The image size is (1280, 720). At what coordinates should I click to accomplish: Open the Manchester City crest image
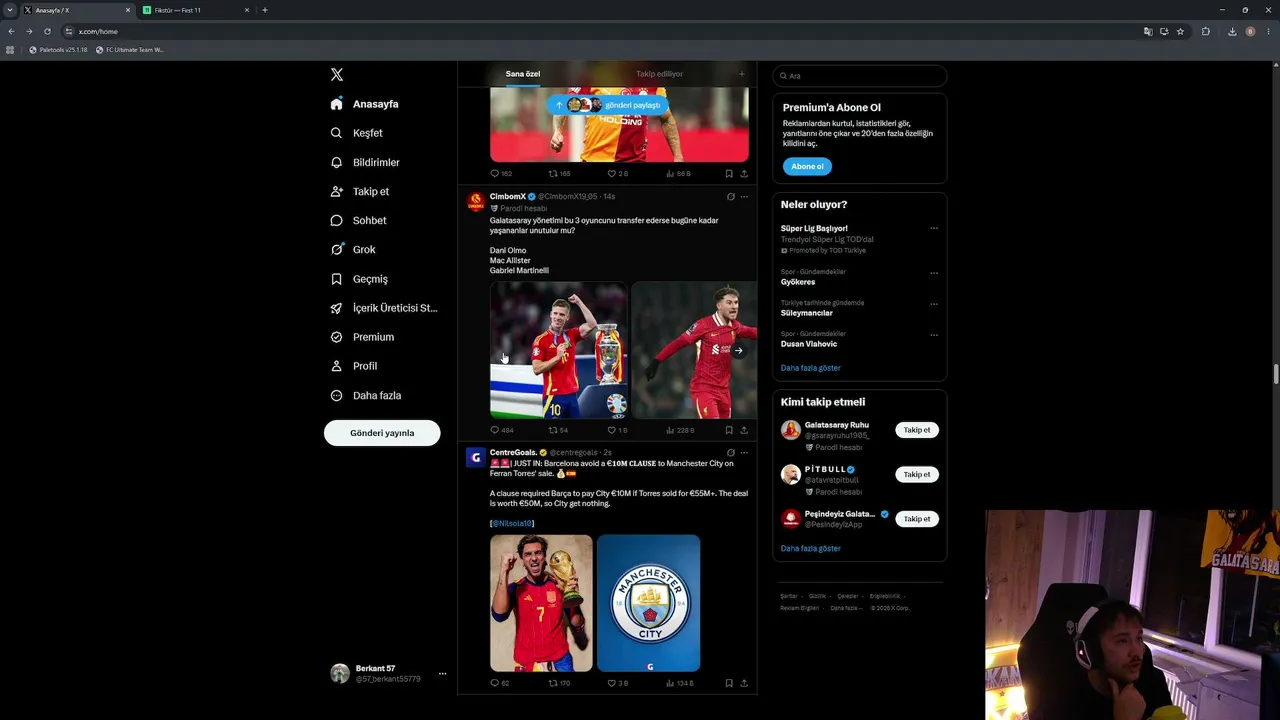(x=649, y=603)
